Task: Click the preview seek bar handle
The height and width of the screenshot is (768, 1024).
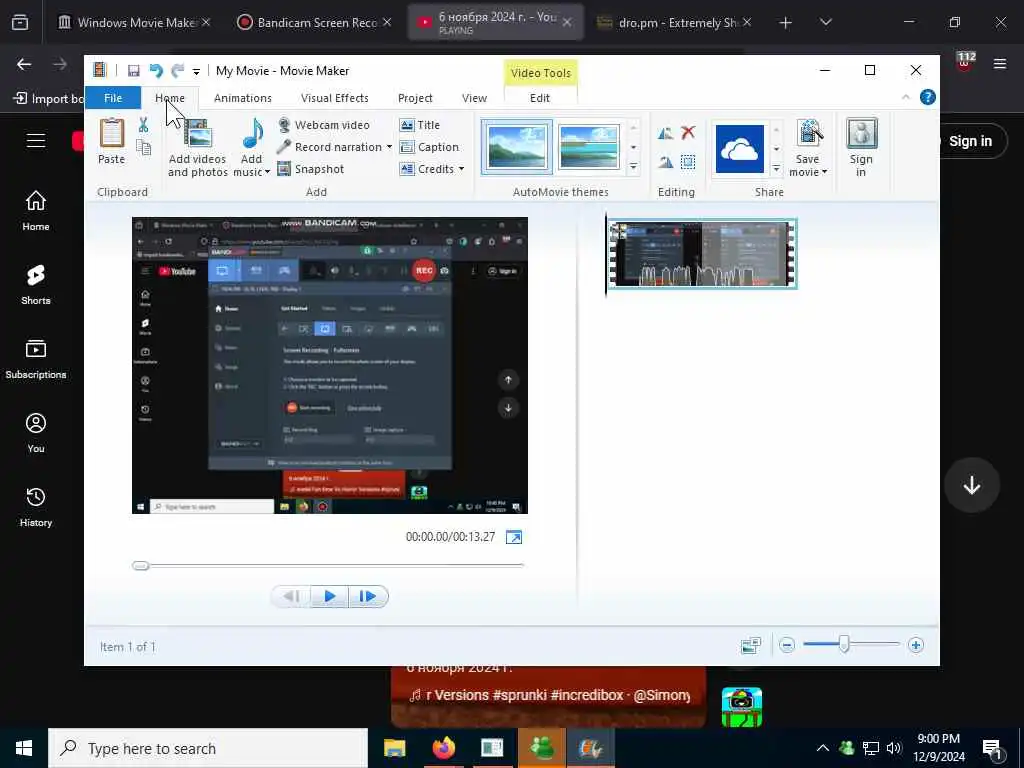Action: 140,566
